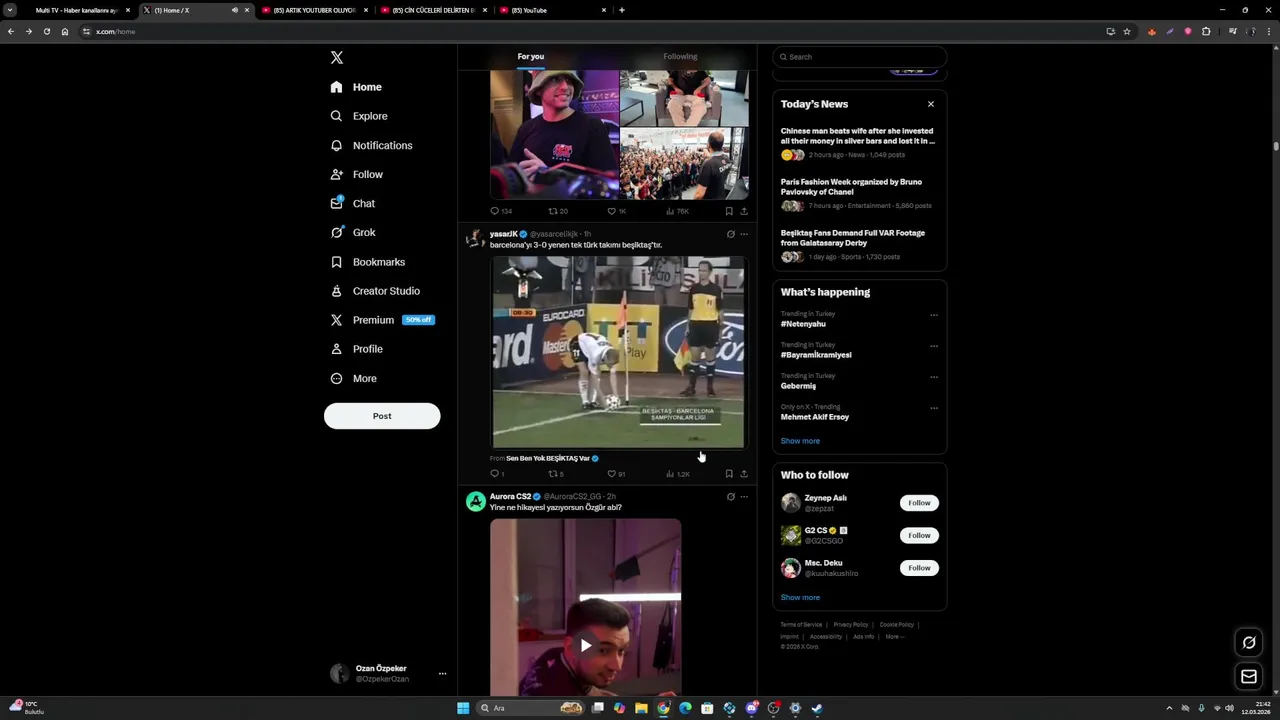Click the Windows Start button
The image size is (1280, 720).
463,708
